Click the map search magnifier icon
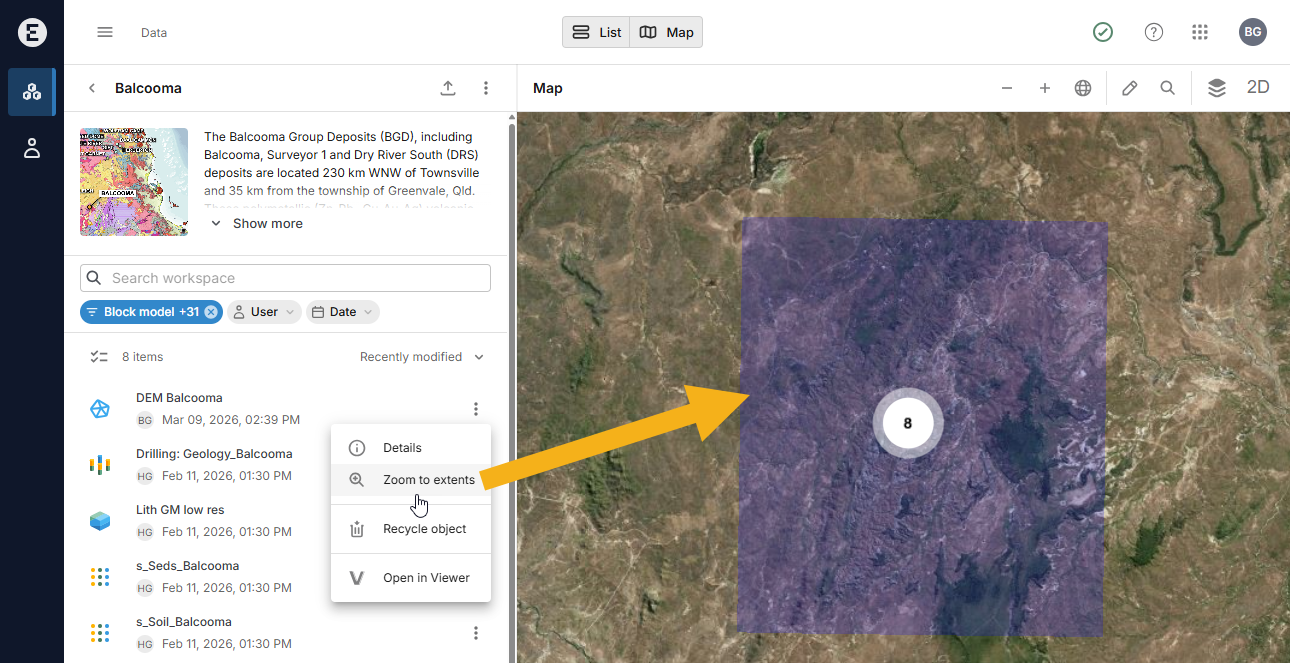1290x663 pixels. click(x=1167, y=88)
